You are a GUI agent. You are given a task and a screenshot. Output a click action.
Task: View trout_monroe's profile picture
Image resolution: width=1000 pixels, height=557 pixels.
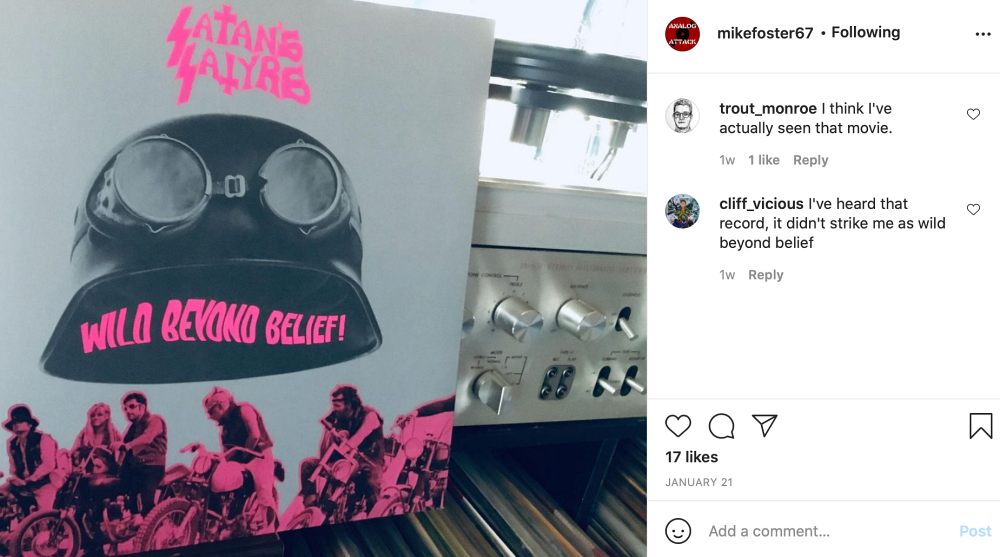682,115
